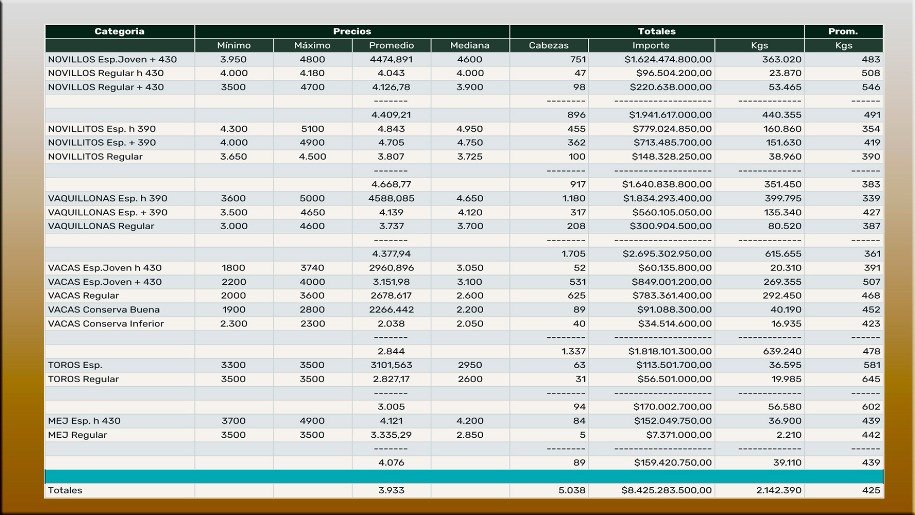Click the VACAS Conserva Buena category cell

click(x=104, y=310)
